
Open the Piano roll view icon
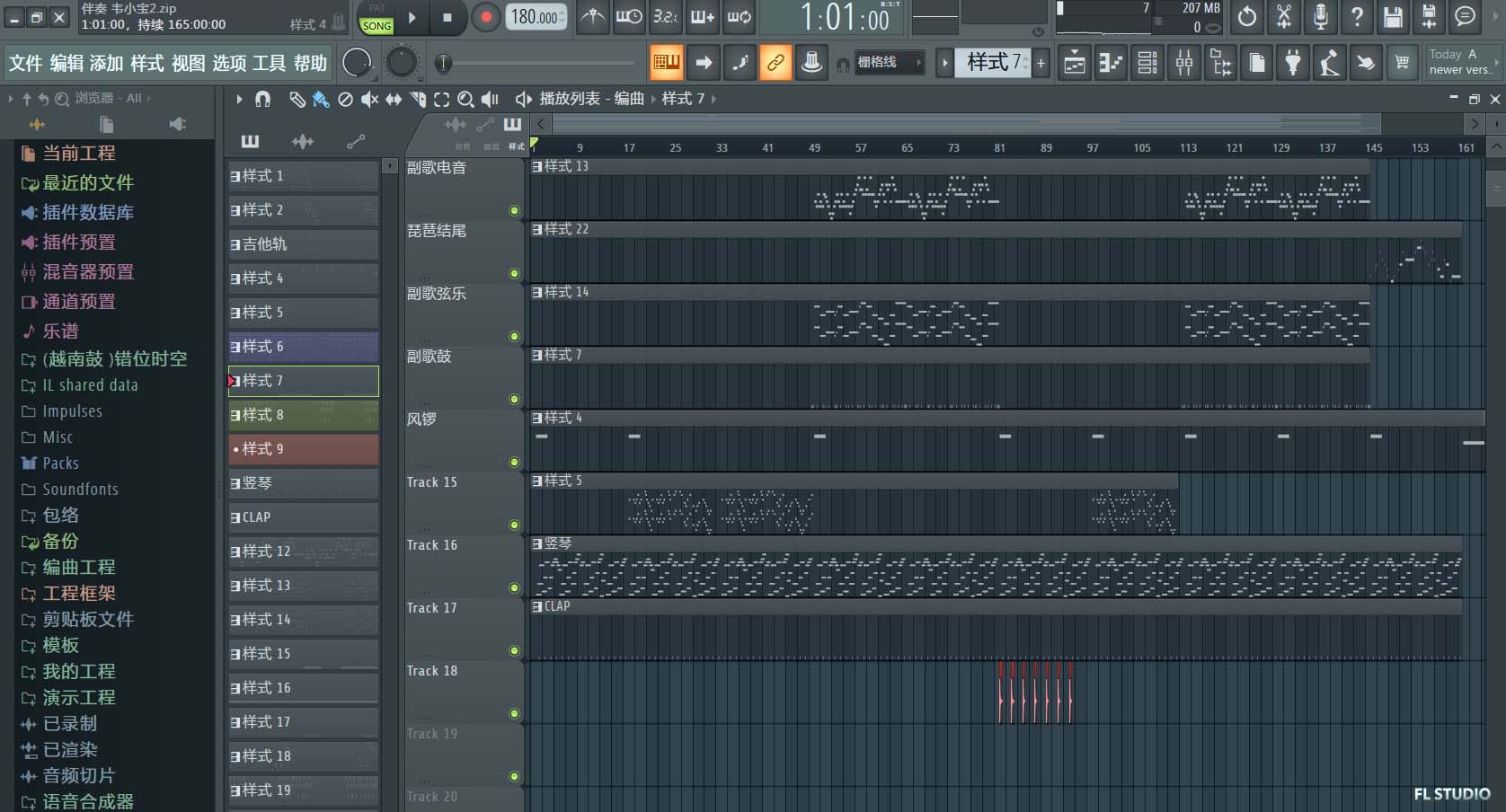(x=1111, y=62)
